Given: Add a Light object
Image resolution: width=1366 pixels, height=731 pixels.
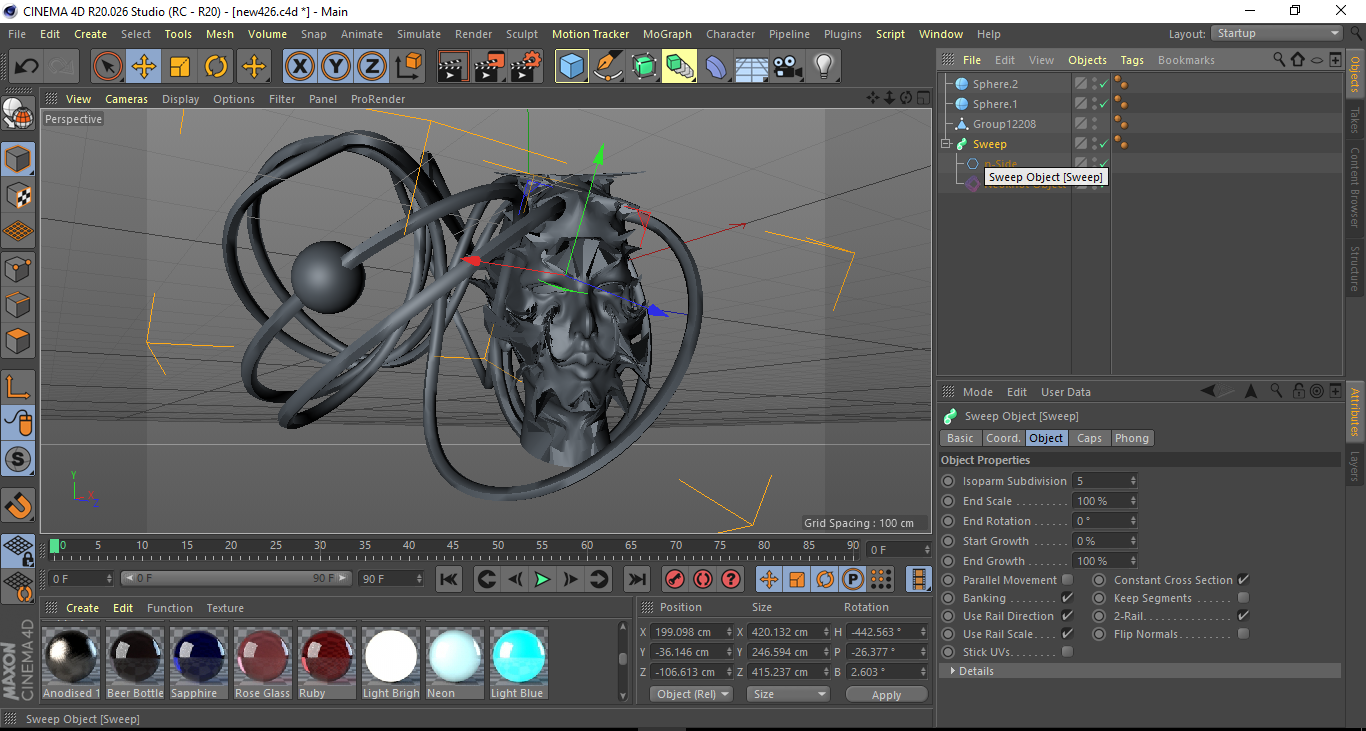Looking at the screenshot, I should tap(824, 67).
